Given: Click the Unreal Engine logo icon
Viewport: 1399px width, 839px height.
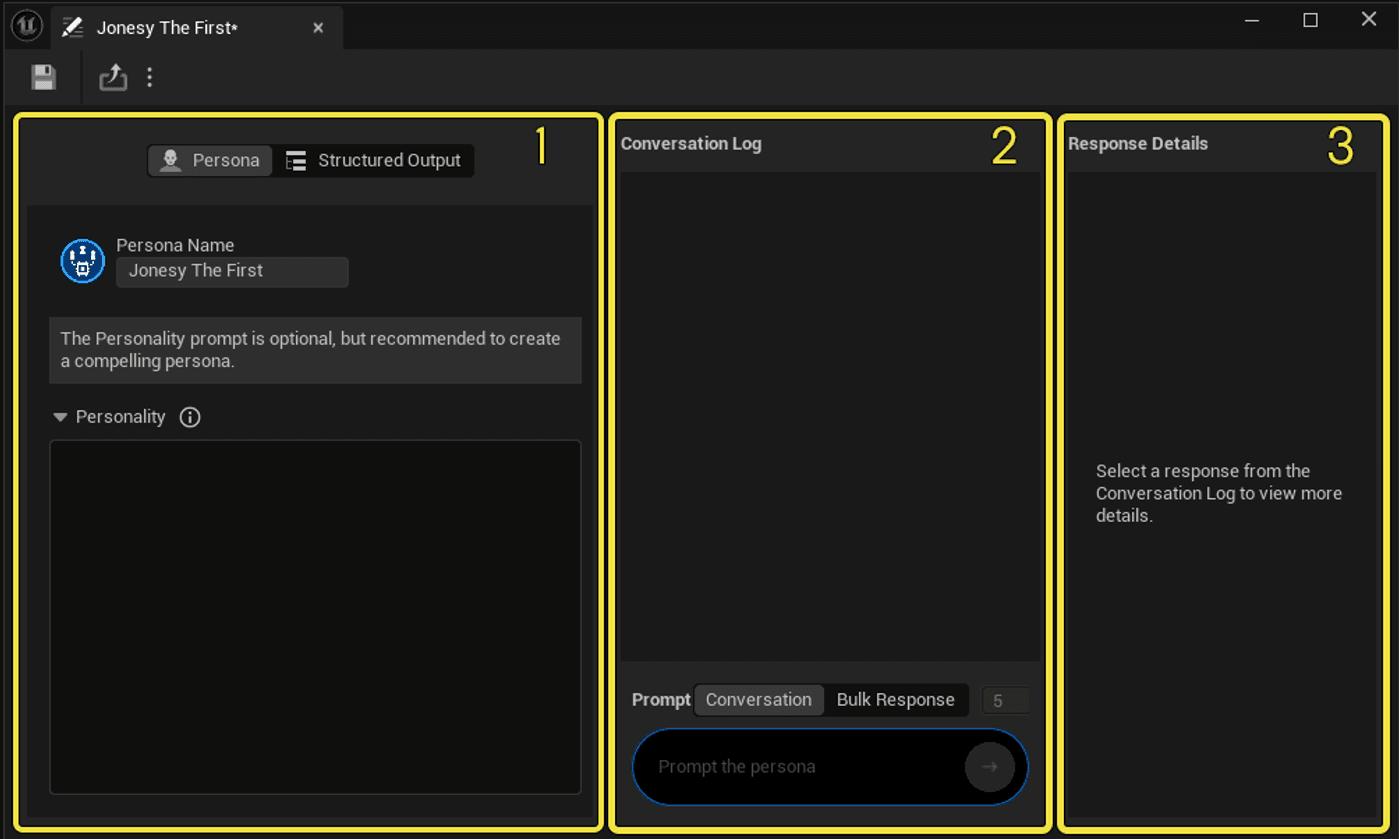Looking at the screenshot, I should pyautogui.click(x=26, y=26).
